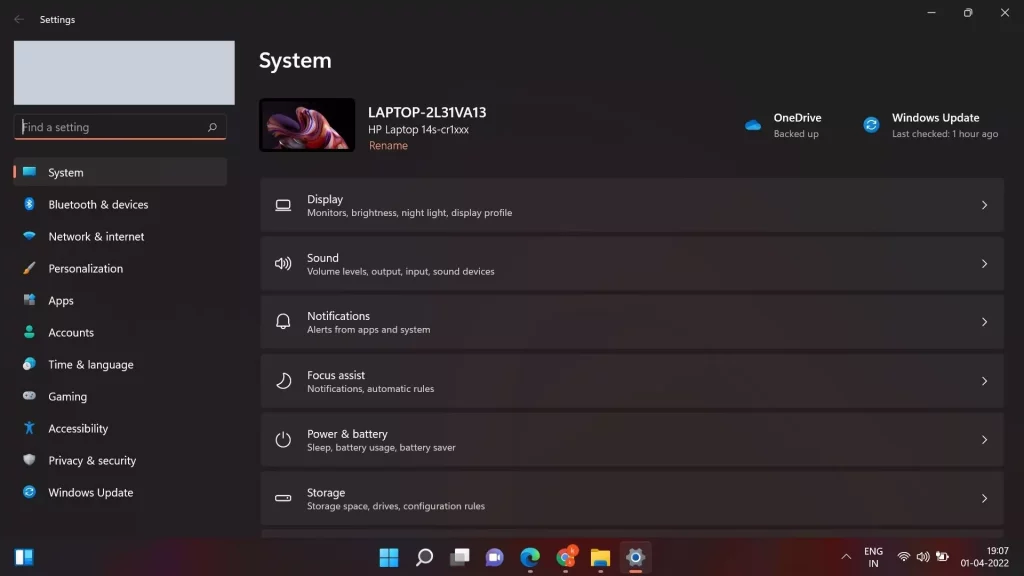Open the Widgets icon on the taskbar
Image resolution: width=1024 pixels, height=576 pixels.
[x=24, y=557]
